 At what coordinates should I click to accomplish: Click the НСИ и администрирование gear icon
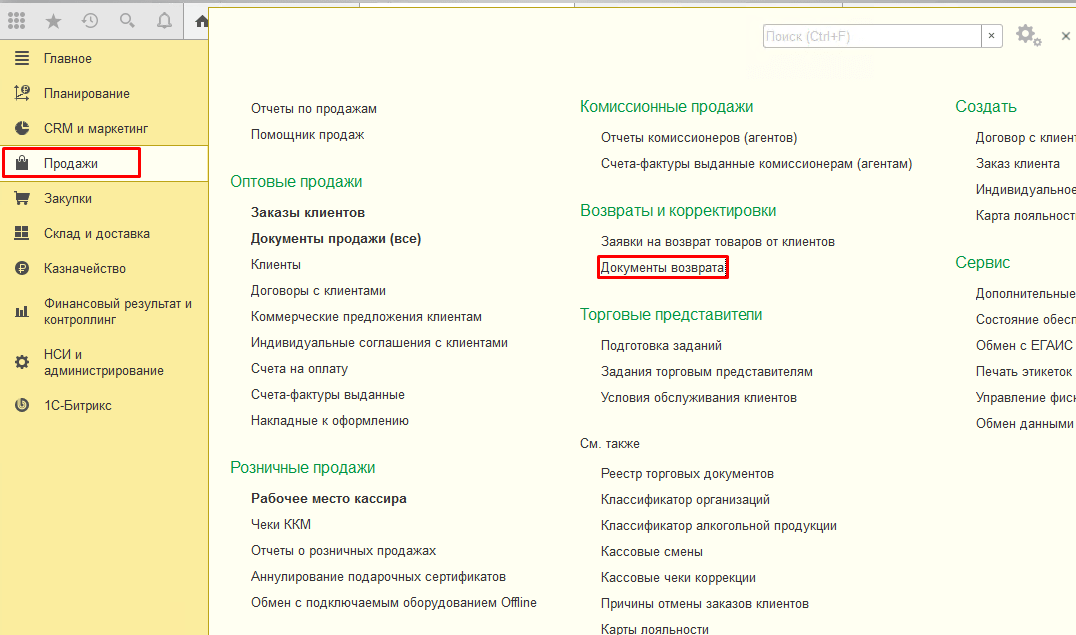click(22, 362)
